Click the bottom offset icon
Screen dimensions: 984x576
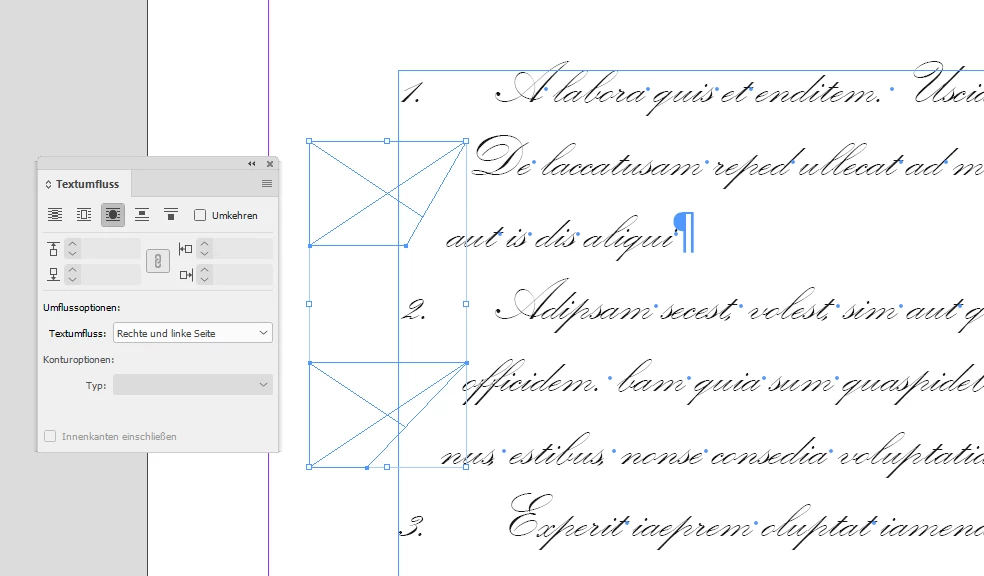(x=53, y=274)
